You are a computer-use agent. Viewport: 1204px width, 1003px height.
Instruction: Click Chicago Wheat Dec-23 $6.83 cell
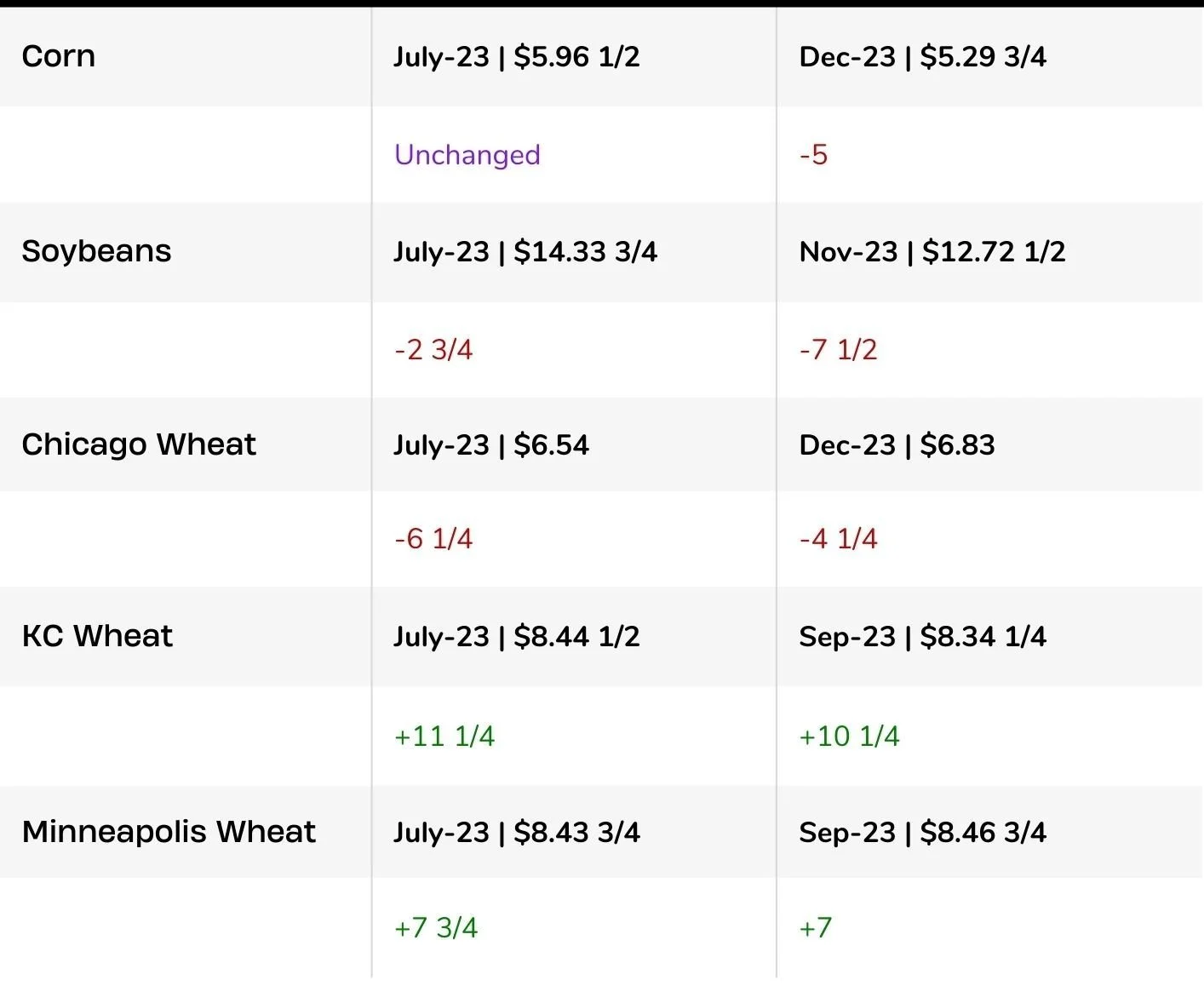pos(897,445)
